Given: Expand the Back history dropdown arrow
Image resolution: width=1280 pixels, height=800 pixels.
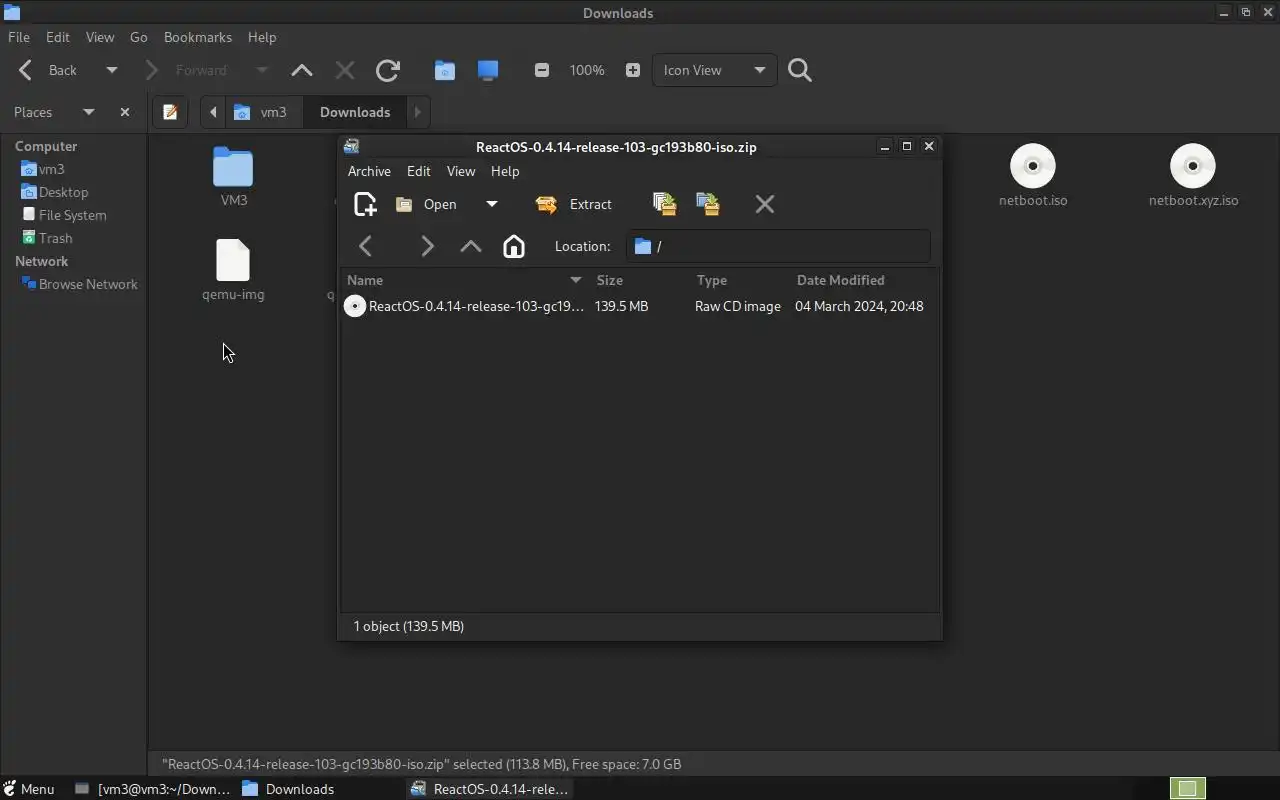Looking at the screenshot, I should (x=112, y=70).
